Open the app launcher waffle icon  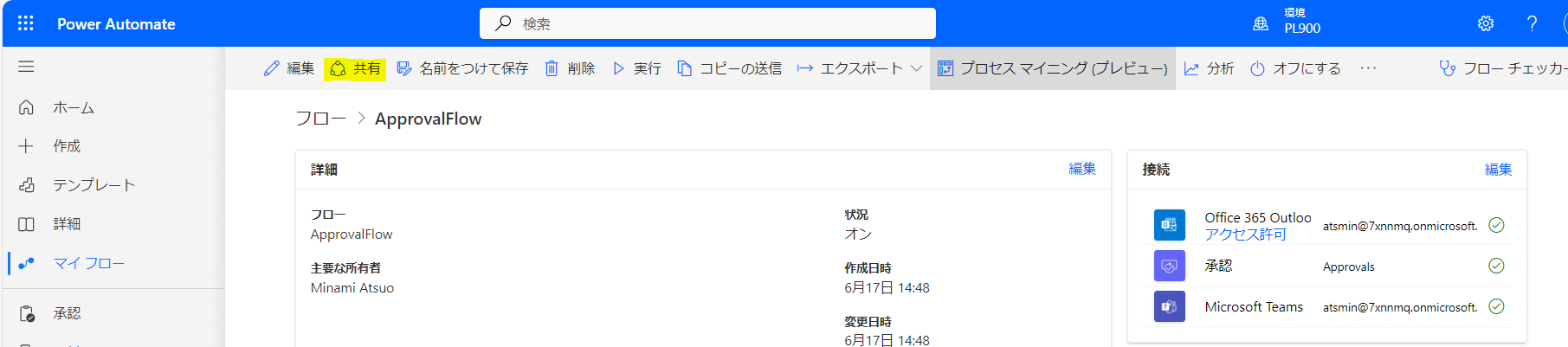pos(26,23)
